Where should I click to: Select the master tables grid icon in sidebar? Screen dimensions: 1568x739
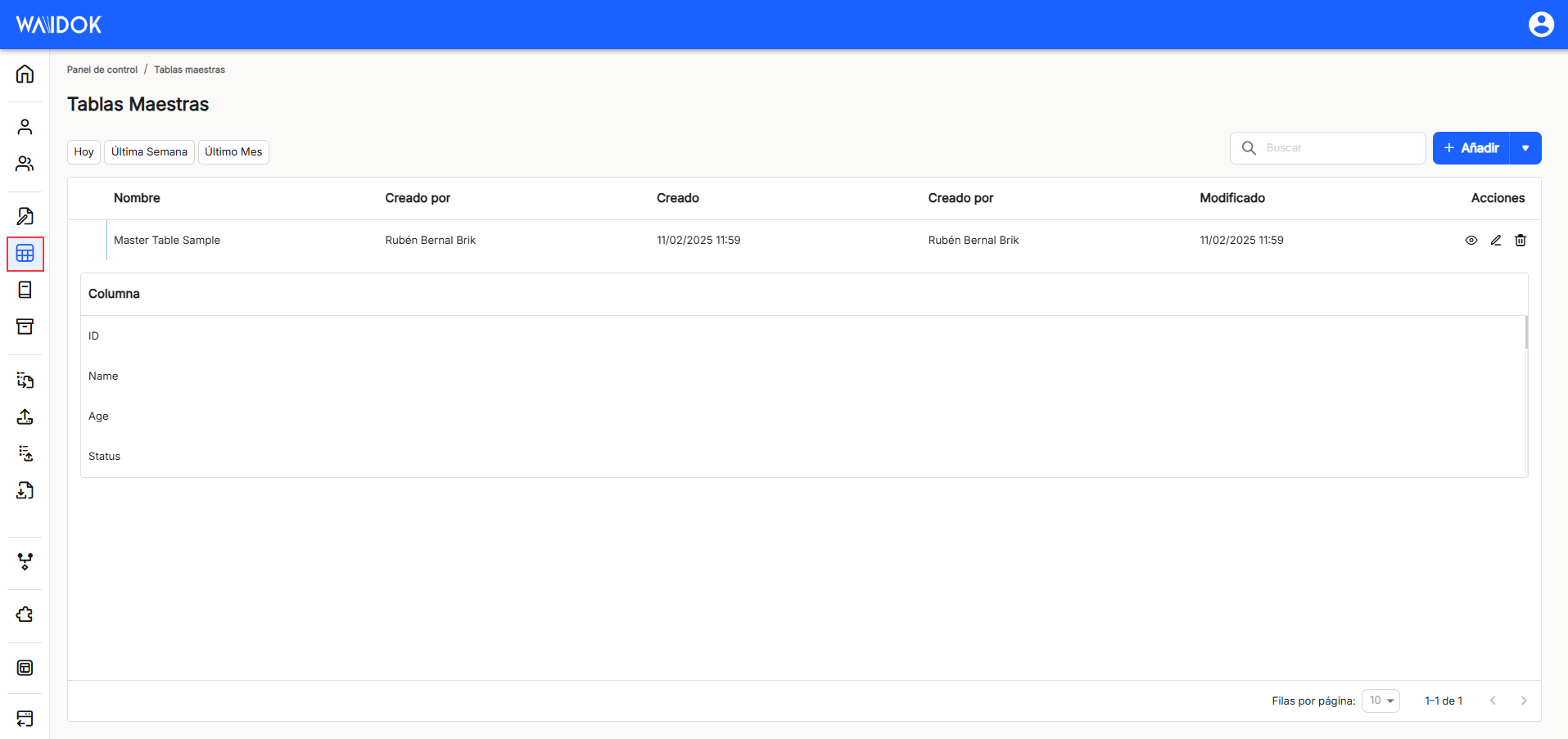click(25, 254)
